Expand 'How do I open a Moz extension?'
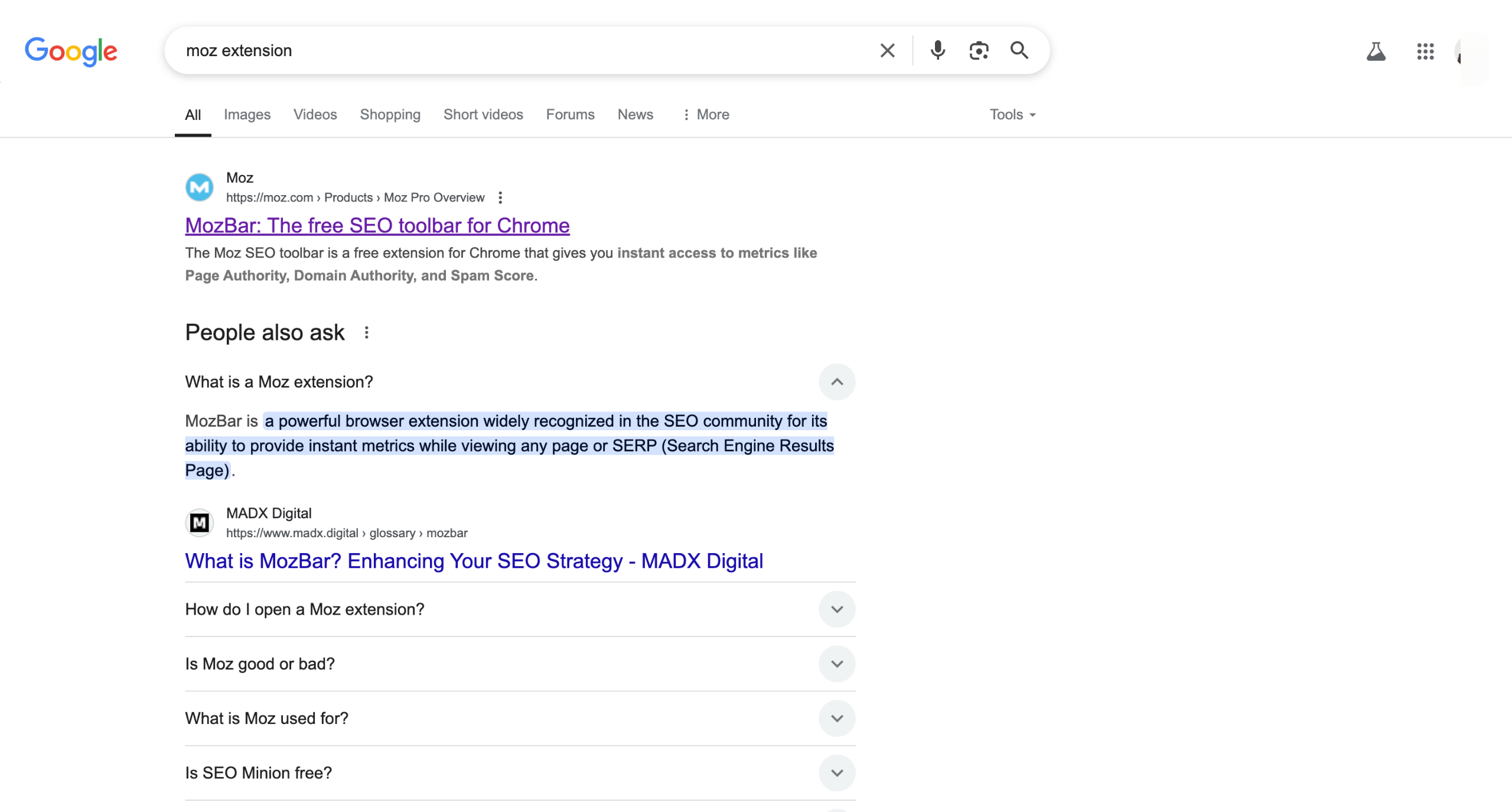The height and width of the screenshot is (812, 1512). pos(836,609)
